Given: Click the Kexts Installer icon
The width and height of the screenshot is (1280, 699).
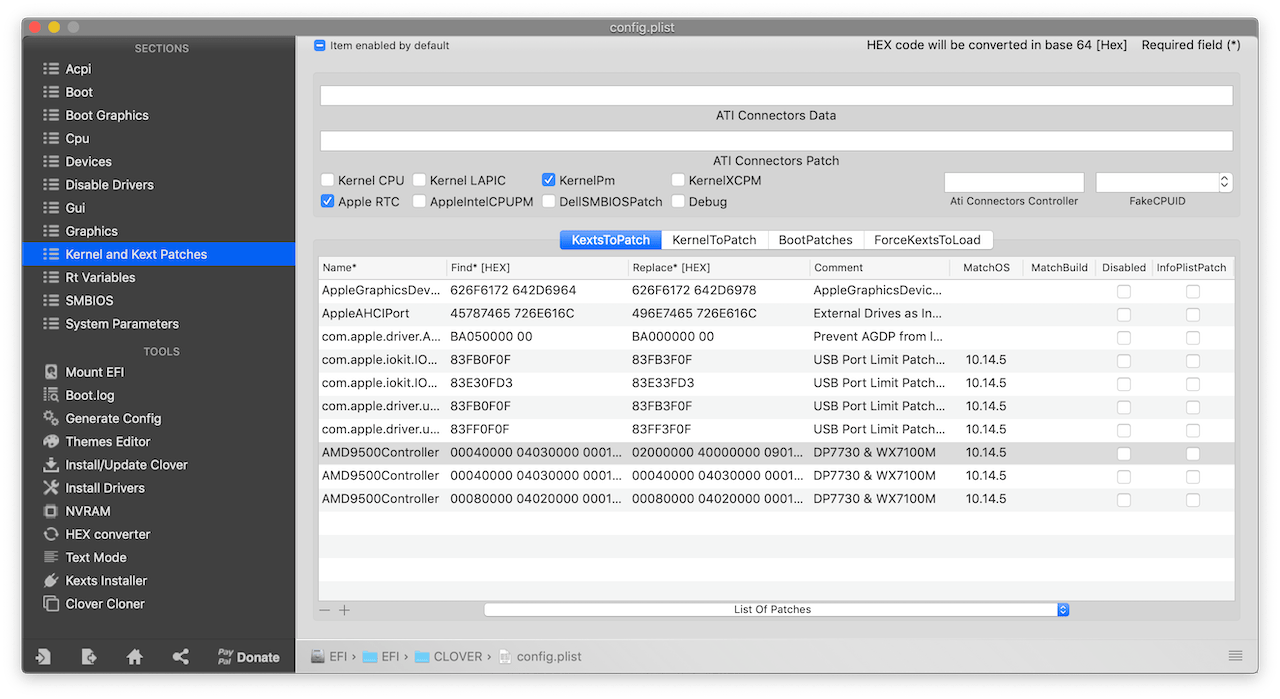Looking at the screenshot, I should pos(51,580).
